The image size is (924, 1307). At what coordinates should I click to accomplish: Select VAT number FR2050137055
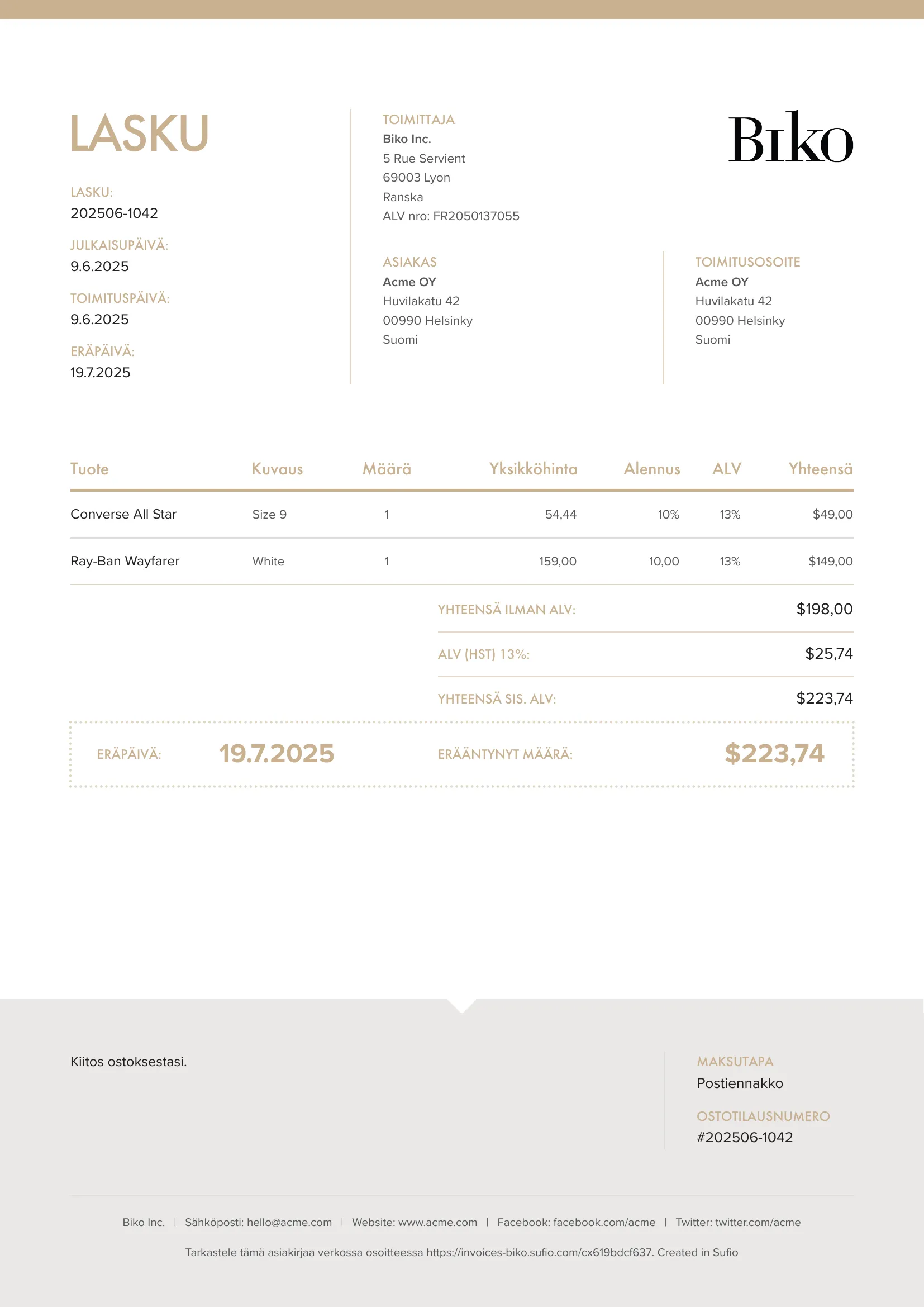click(476, 216)
